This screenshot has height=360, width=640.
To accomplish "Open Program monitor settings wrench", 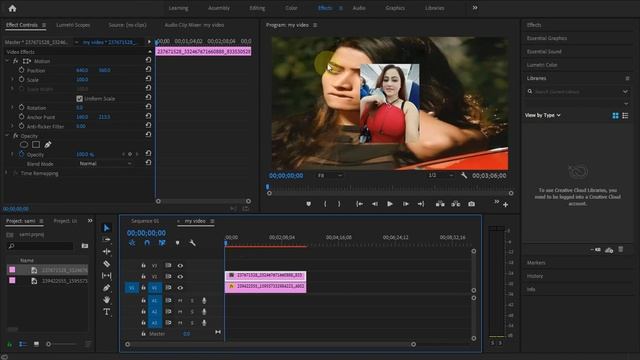I will [464, 175].
